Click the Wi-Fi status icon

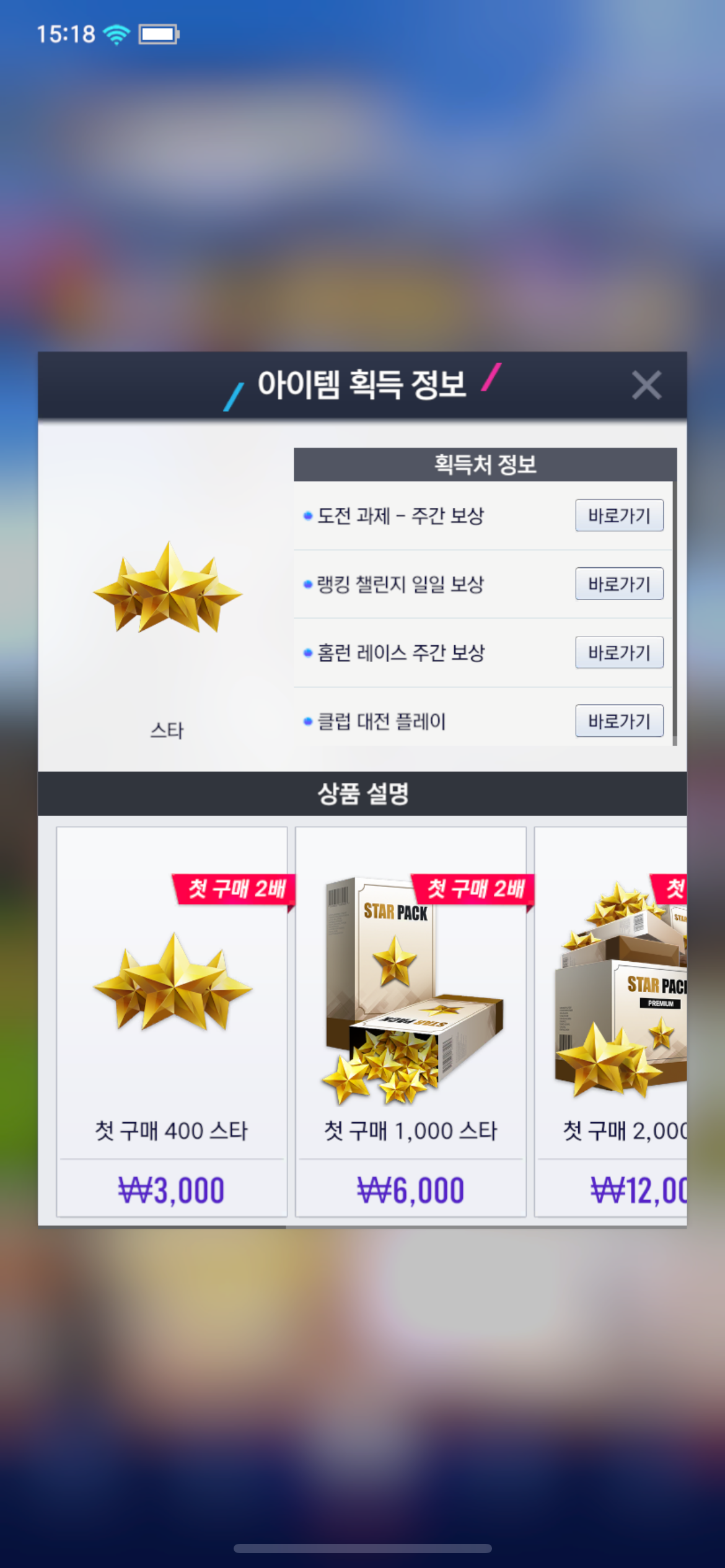(116, 34)
